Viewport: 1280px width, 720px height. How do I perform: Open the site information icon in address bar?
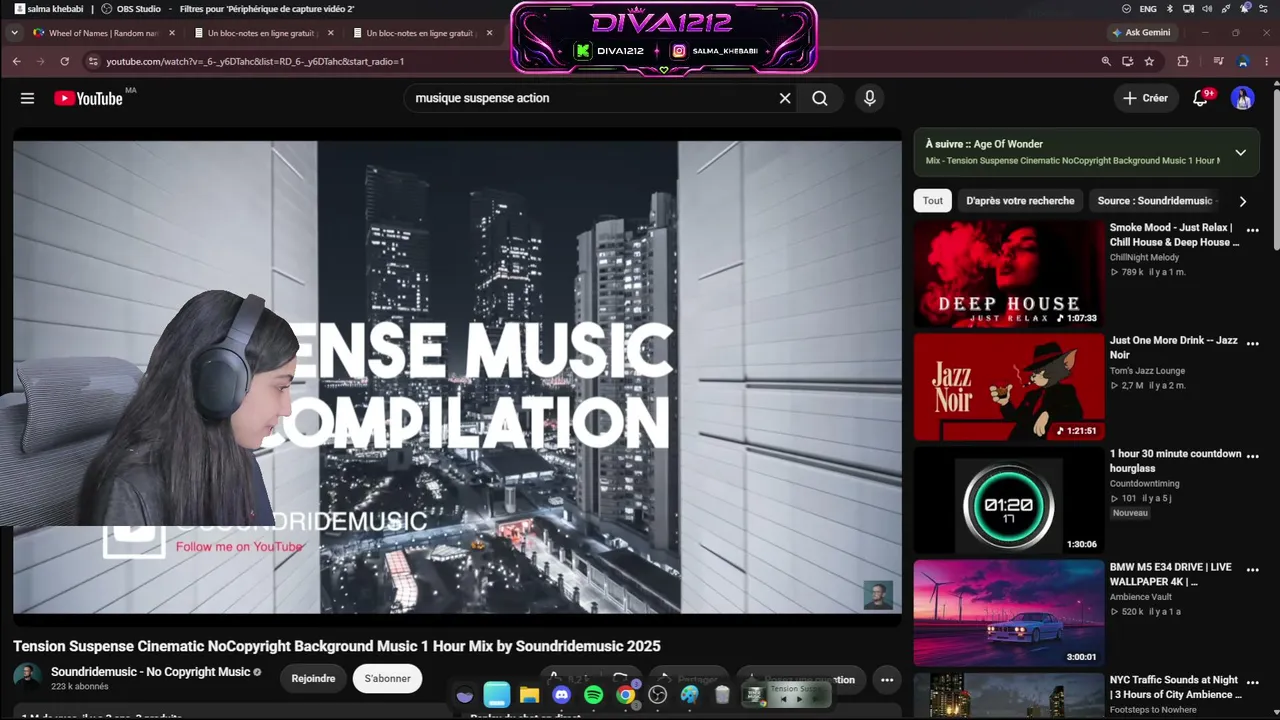tap(93, 61)
